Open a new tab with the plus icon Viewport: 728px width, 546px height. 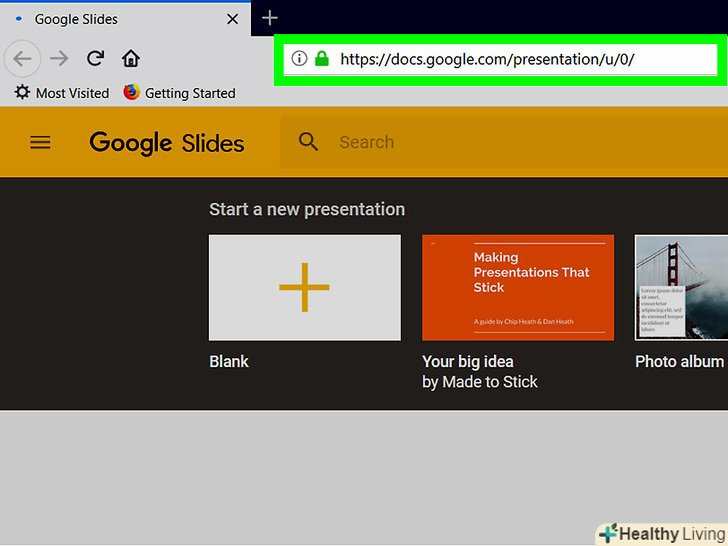[269, 19]
